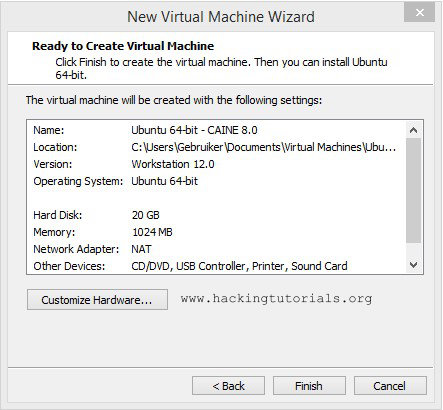Select the '1024 MB' memory value
This screenshot has width=443, height=410.
pyautogui.click(x=152, y=232)
